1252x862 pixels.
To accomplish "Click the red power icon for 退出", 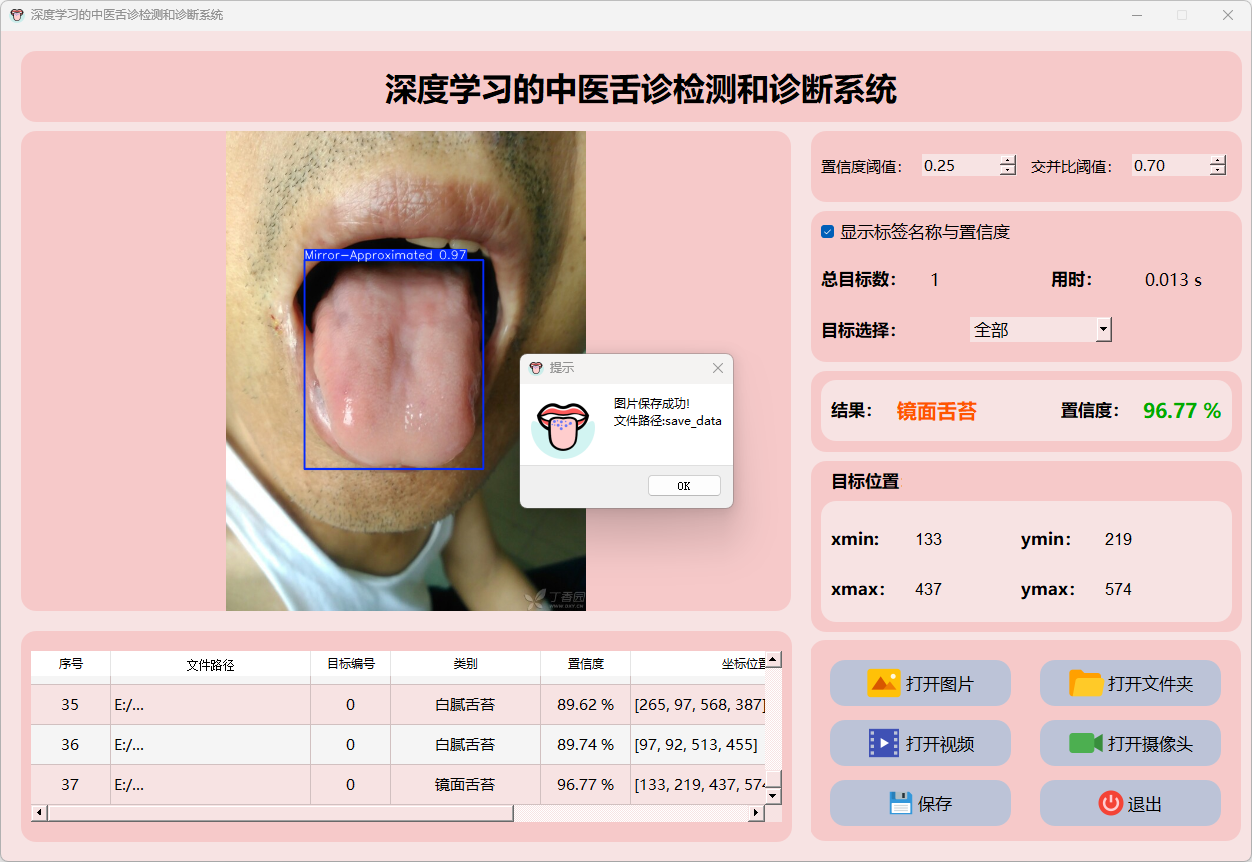I will pyautogui.click(x=1110, y=803).
